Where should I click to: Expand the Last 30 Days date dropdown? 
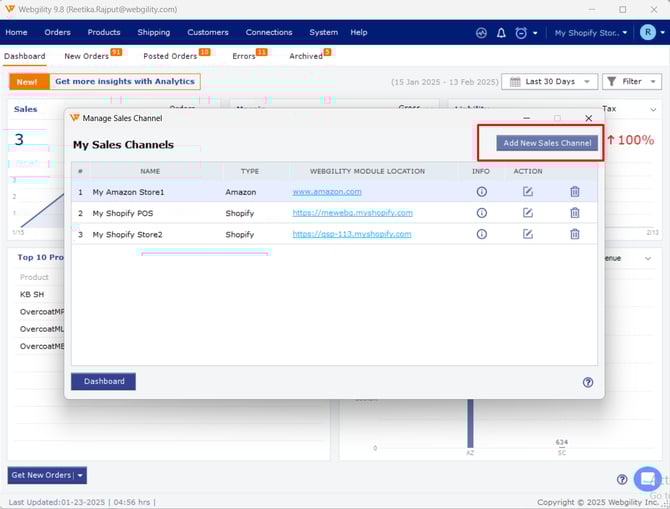point(549,82)
